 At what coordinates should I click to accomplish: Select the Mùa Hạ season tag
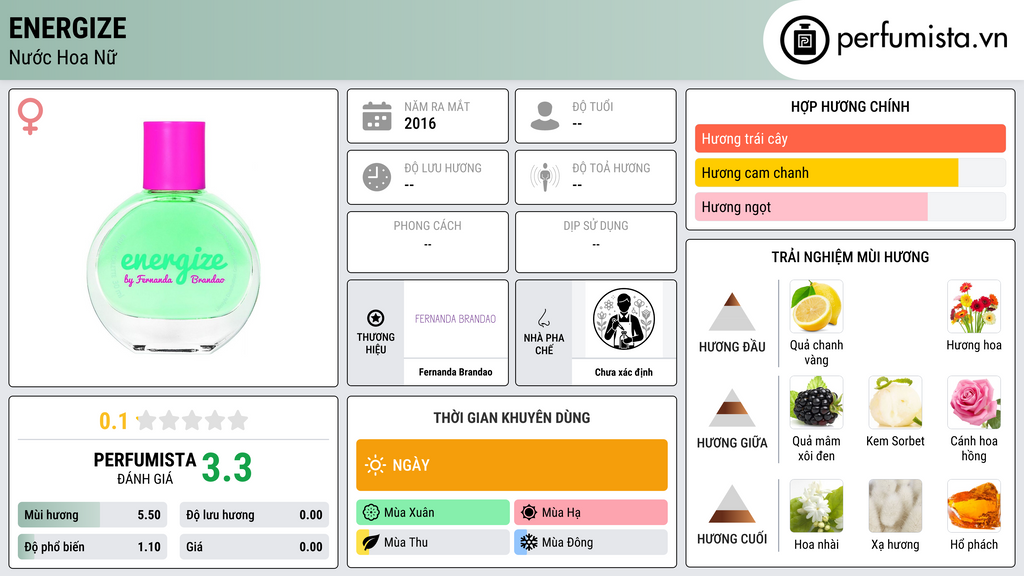pyautogui.click(x=591, y=513)
